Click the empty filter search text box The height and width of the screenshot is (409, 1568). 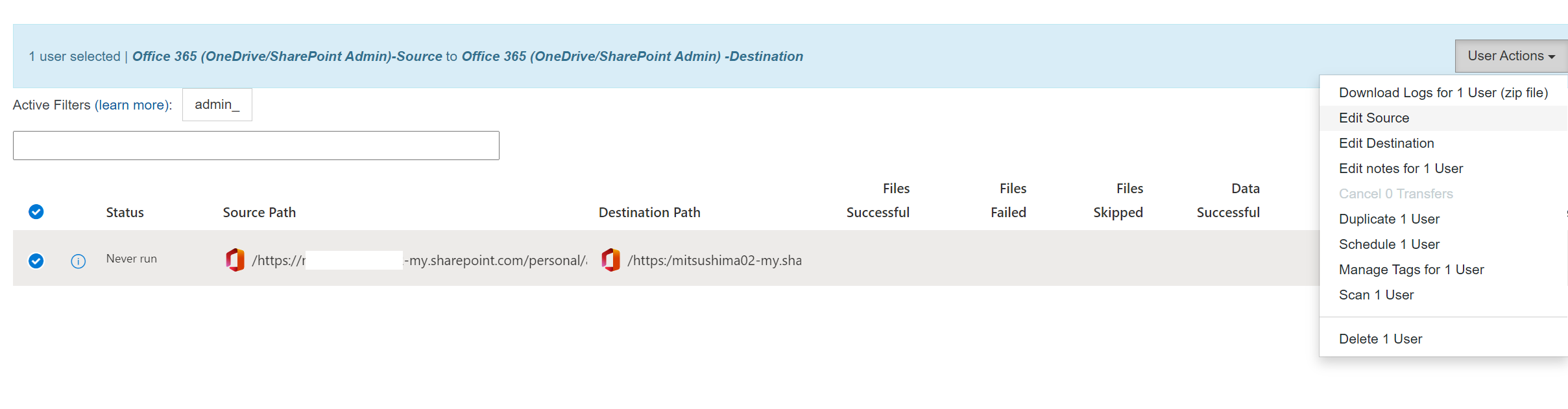(256, 146)
